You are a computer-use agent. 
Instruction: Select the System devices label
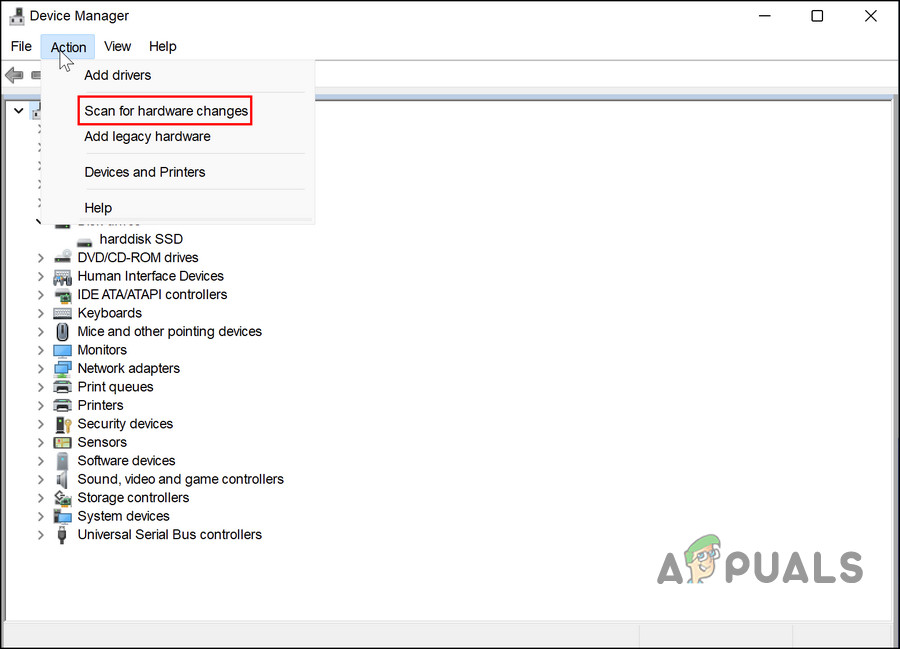pyautogui.click(x=123, y=516)
